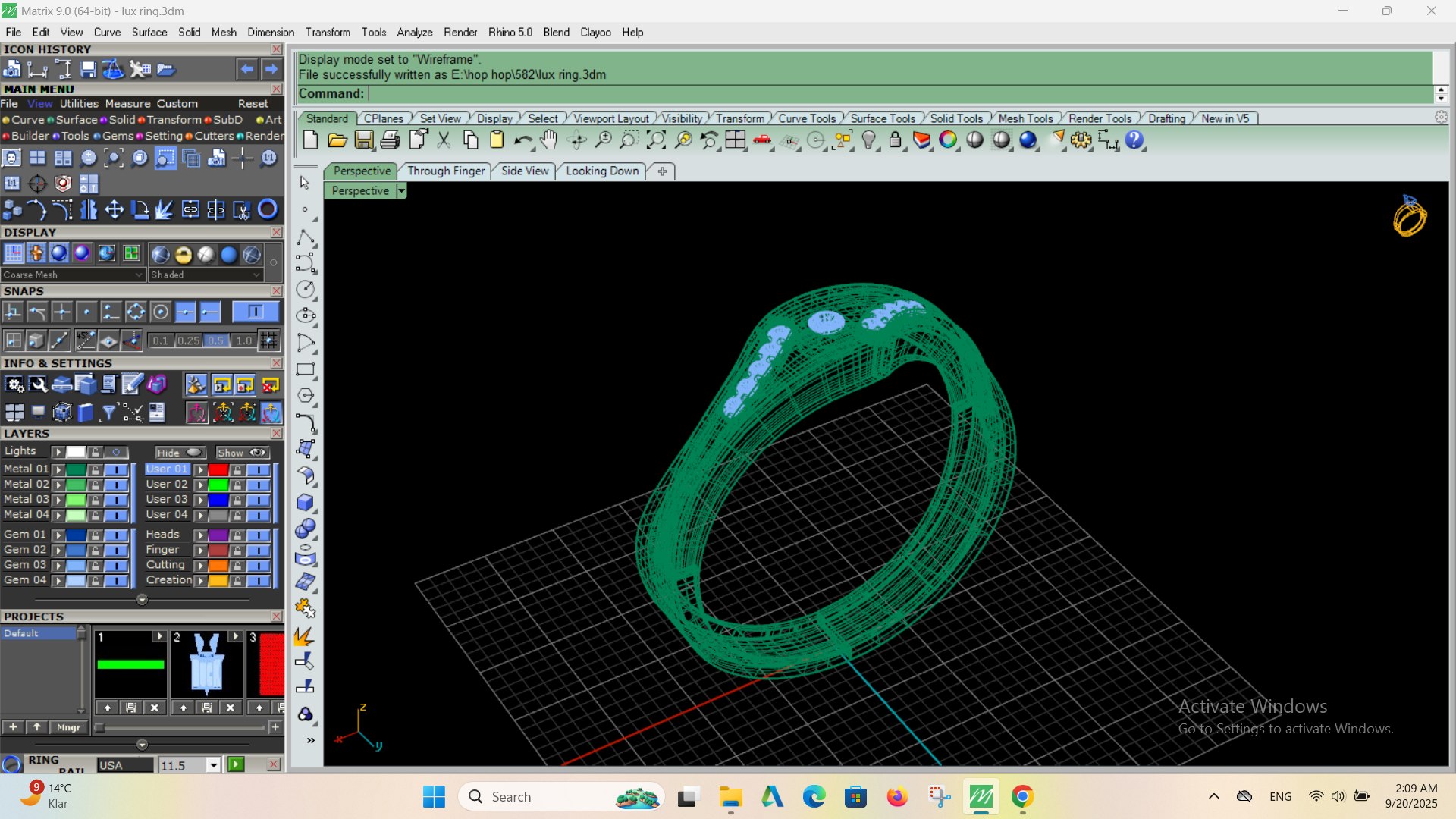Viewport: 1456px width, 819px height.
Task: Select the Pan hand tool icon
Action: tap(549, 140)
